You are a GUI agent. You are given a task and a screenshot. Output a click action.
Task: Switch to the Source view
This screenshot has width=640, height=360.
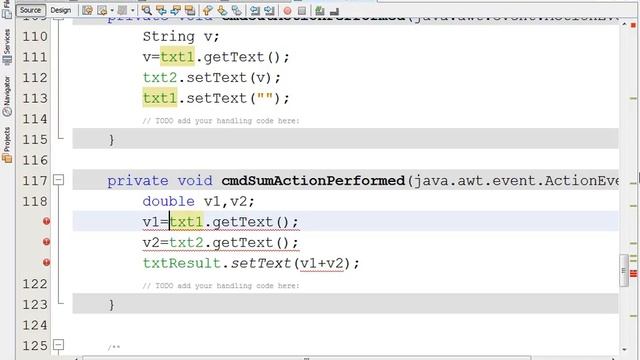[31, 10]
